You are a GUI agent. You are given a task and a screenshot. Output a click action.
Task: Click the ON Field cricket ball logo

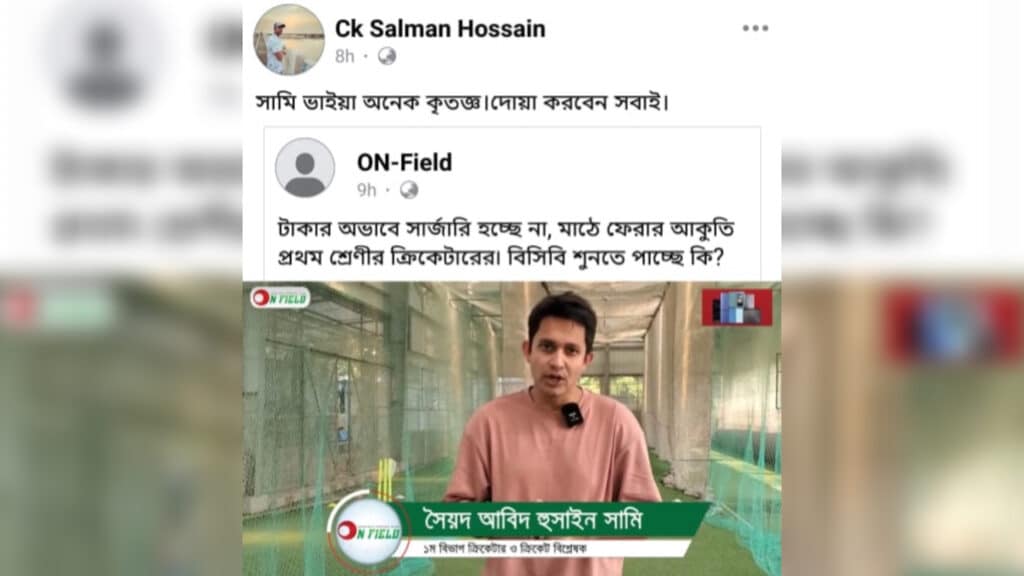[x=368, y=532]
